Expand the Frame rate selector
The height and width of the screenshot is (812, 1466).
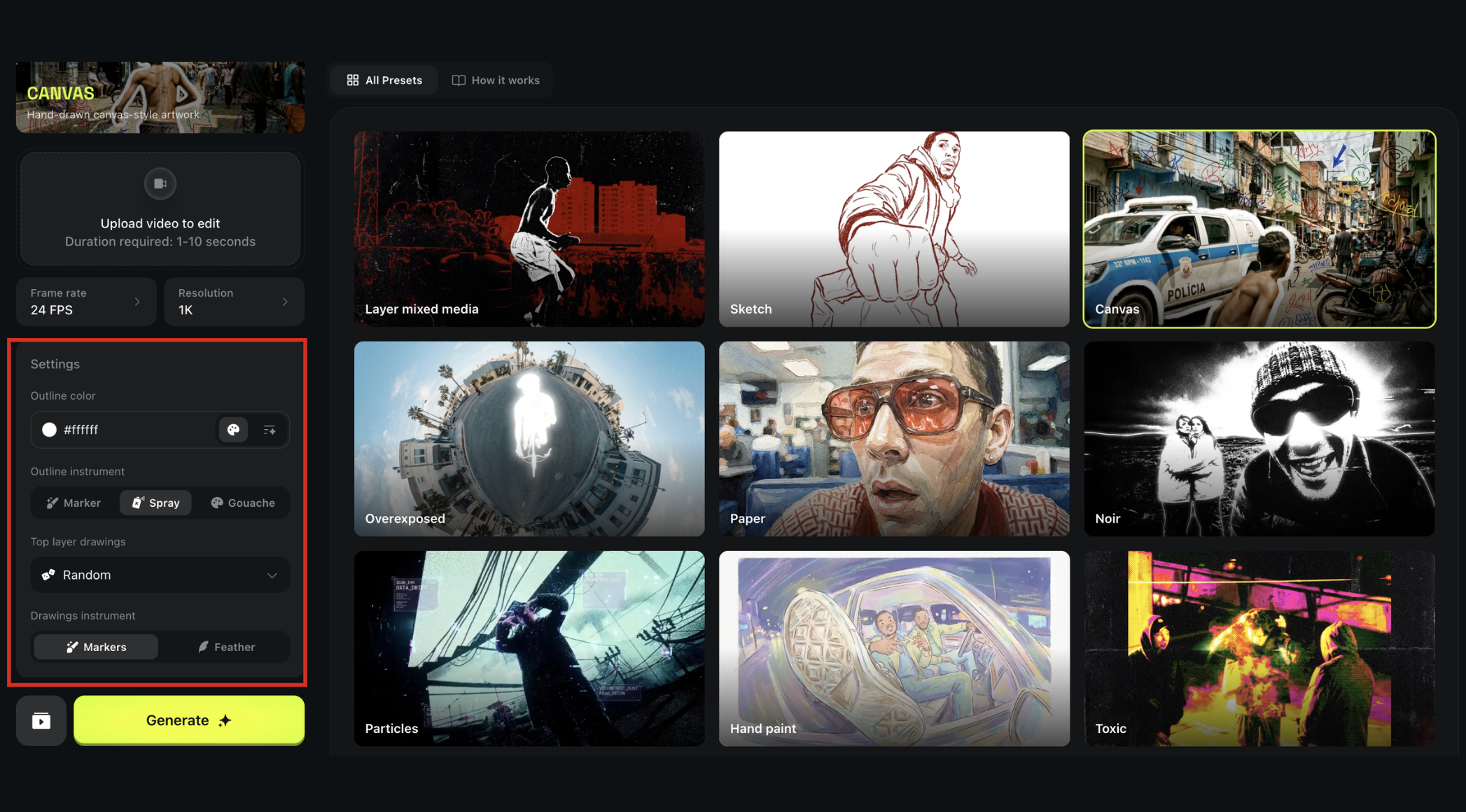[85, 301]
